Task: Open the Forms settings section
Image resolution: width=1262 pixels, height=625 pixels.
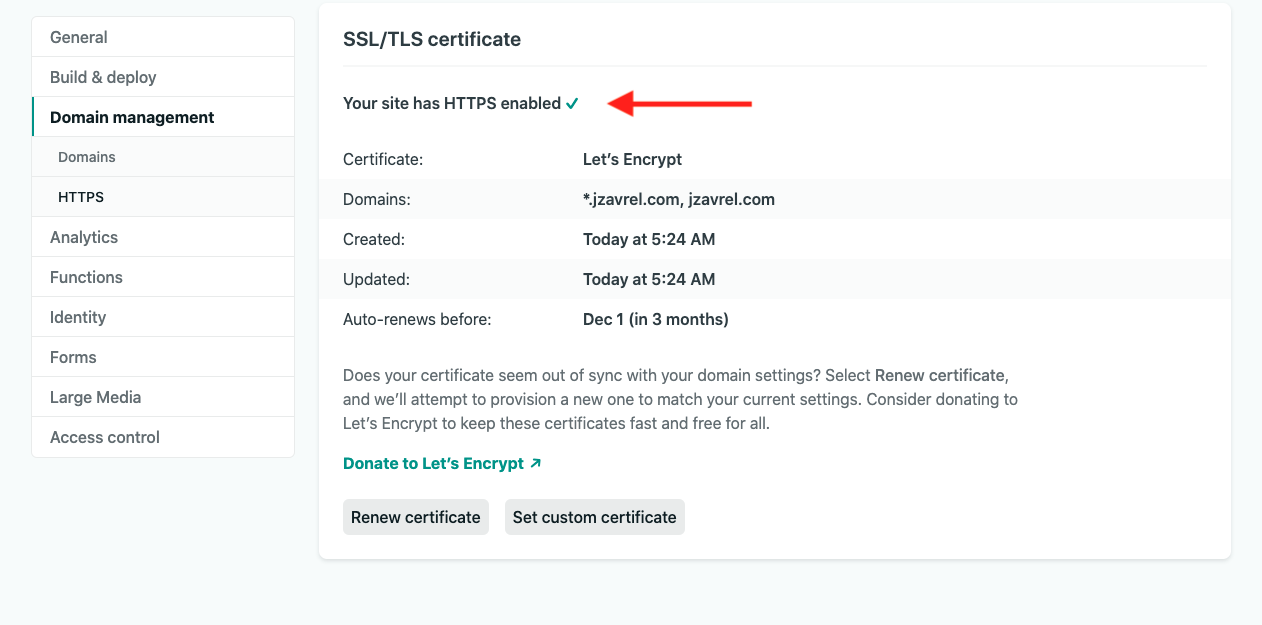Action: coord(163,357)
